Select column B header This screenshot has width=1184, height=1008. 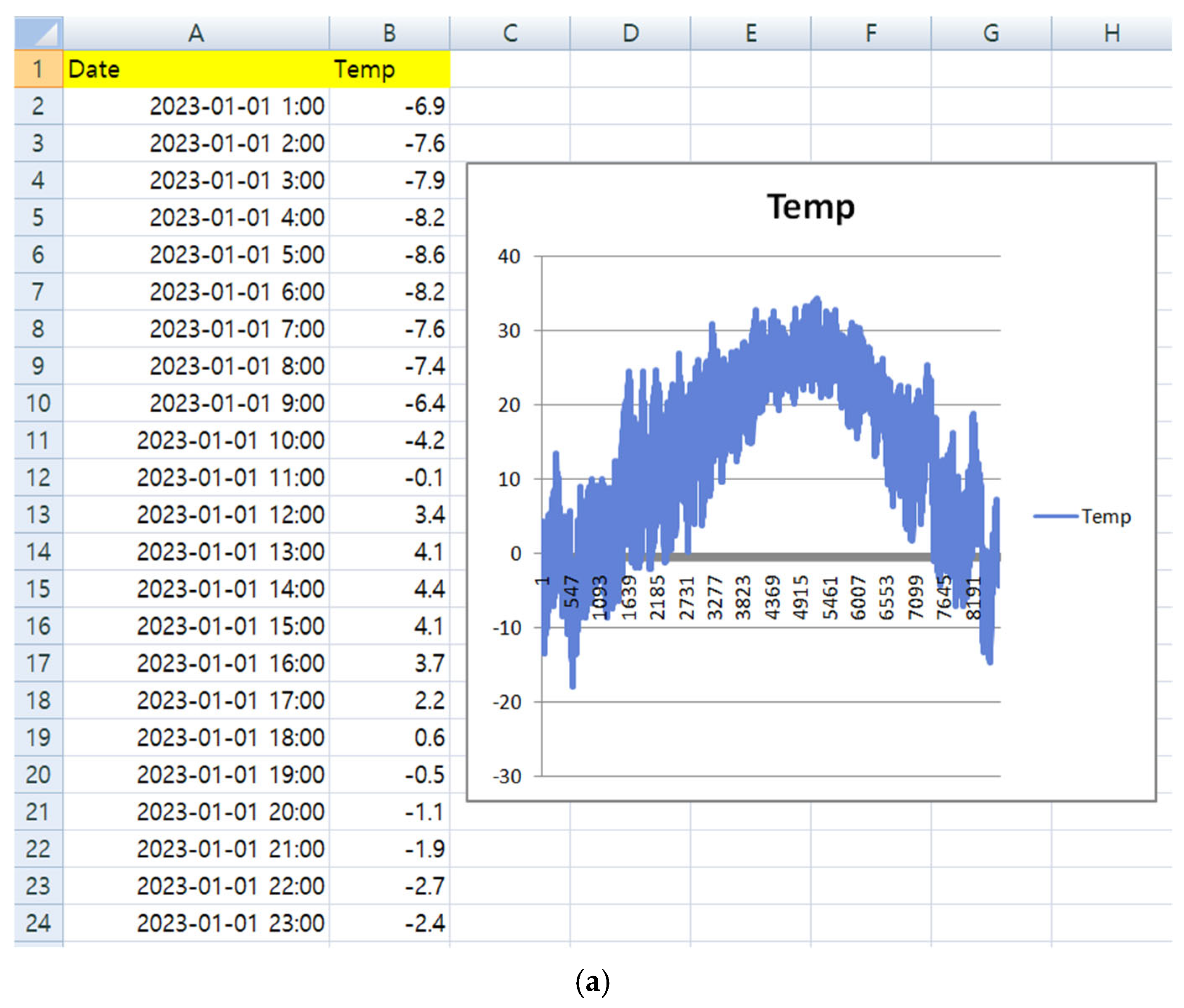[389, 33]
